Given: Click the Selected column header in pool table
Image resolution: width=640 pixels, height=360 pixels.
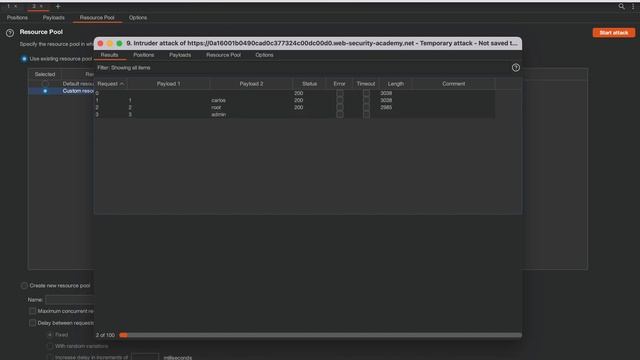Looking at the screenshot, I should coord(44,74).
